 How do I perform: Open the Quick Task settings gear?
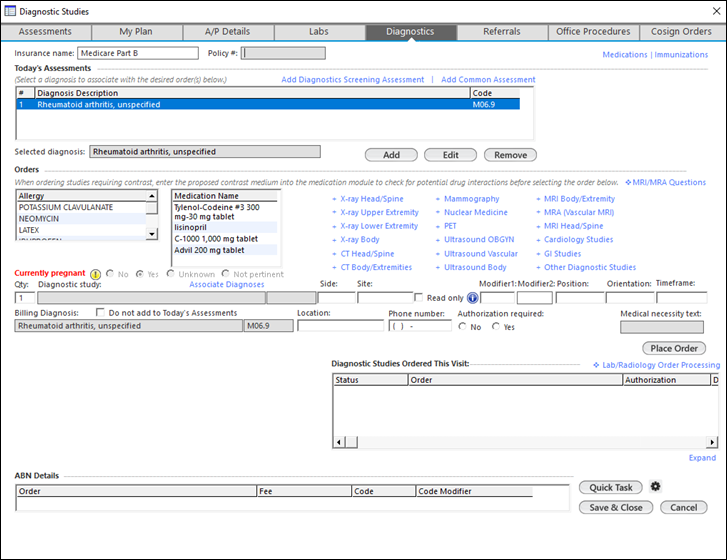coord(655,486)
